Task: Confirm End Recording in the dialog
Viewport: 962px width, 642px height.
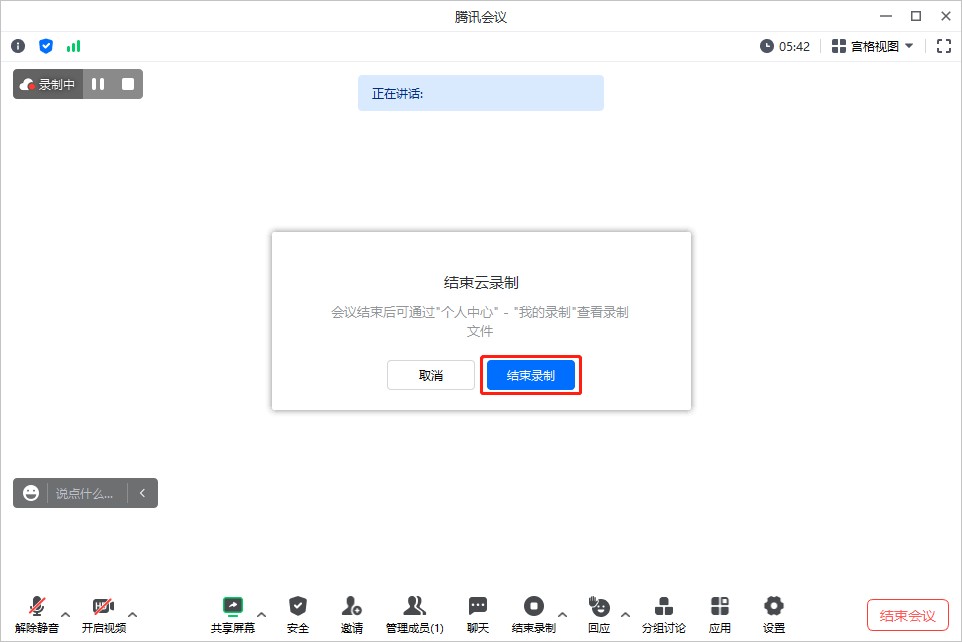Action: (x=531, y=376)
